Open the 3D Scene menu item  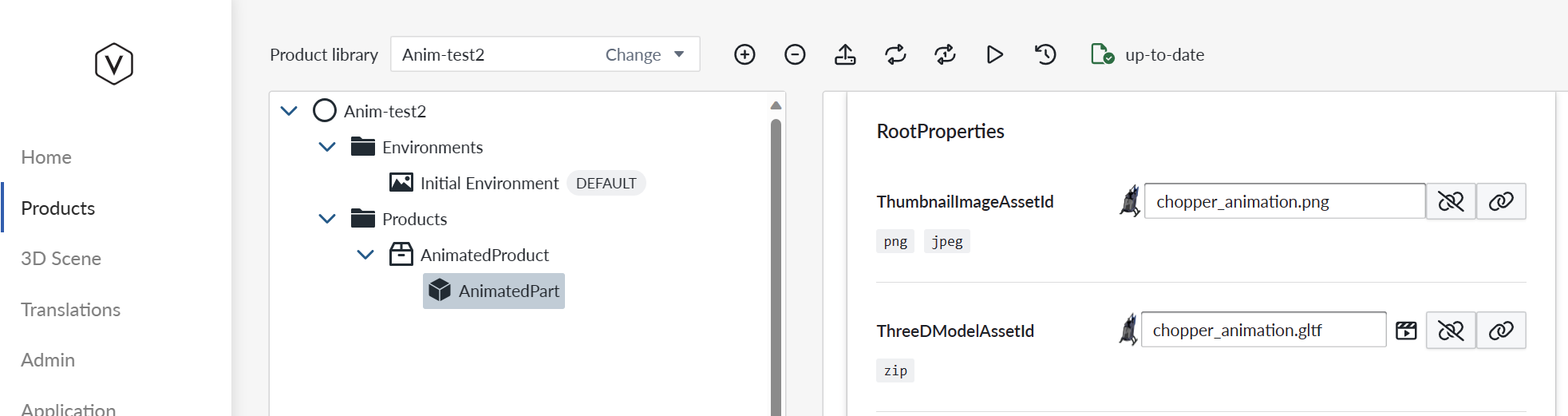click(x=61, y=259)
